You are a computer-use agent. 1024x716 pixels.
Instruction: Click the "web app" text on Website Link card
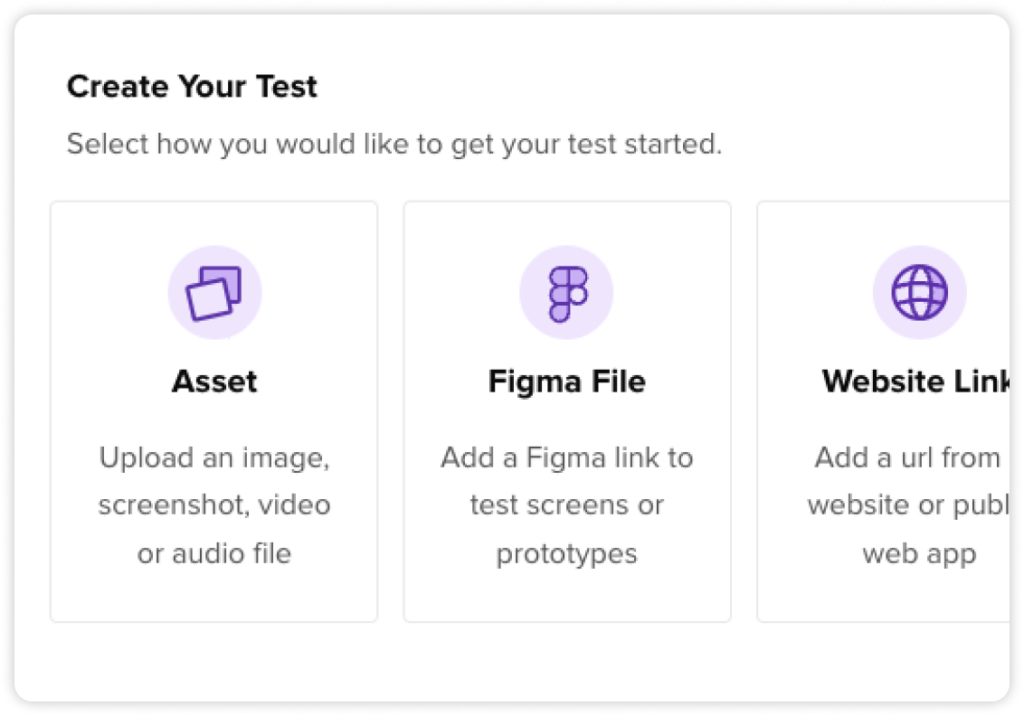(917, 552)
